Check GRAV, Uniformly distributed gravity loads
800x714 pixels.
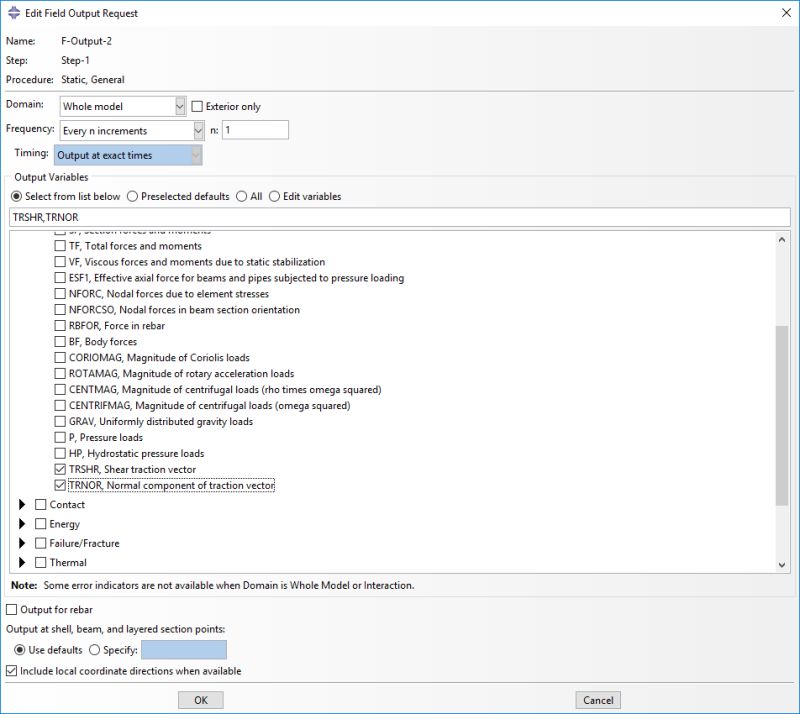pos(58,421)
